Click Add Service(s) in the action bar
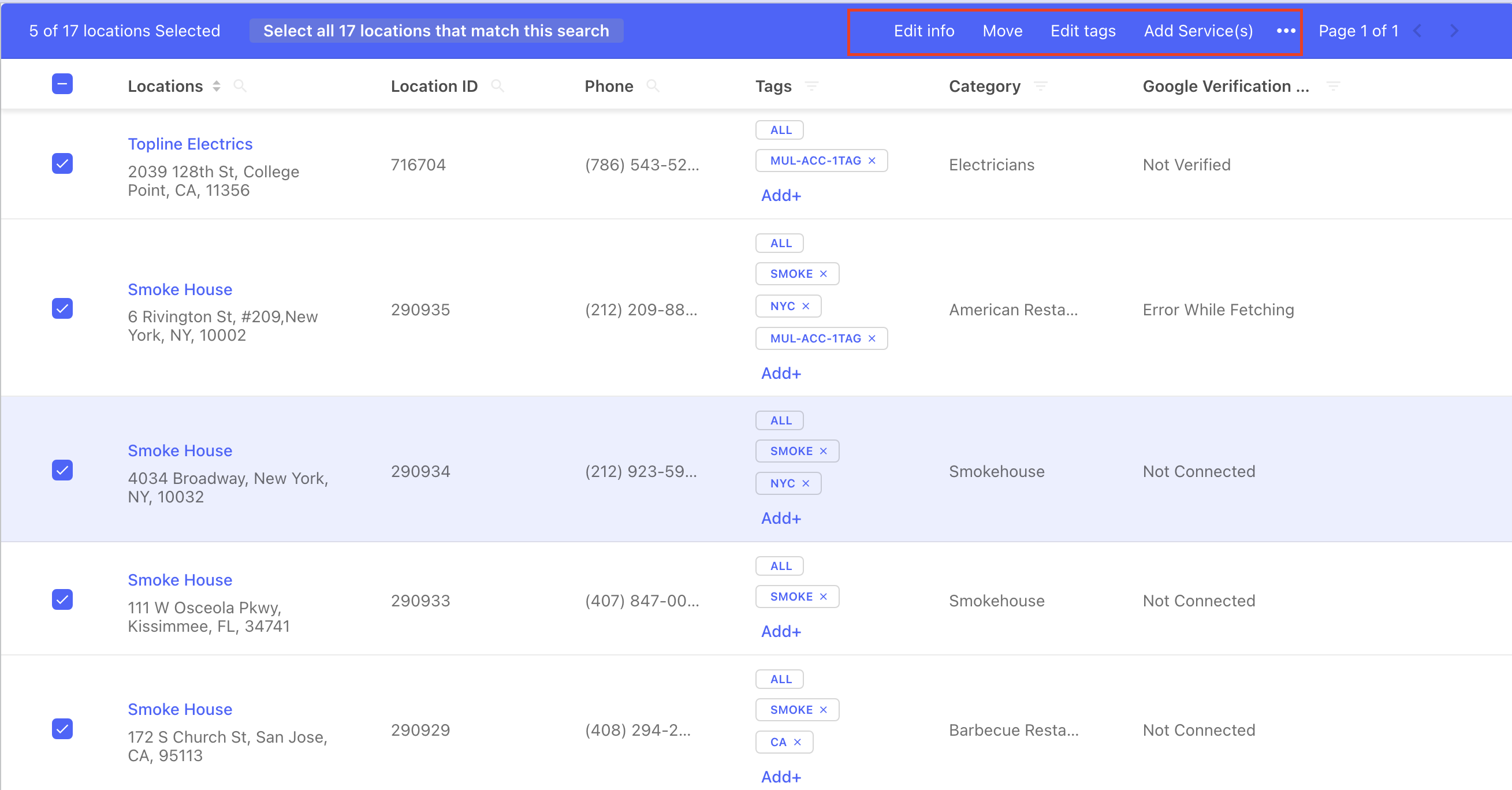The width and height of the screenshot is (1512, 790). coord(1198,31)
